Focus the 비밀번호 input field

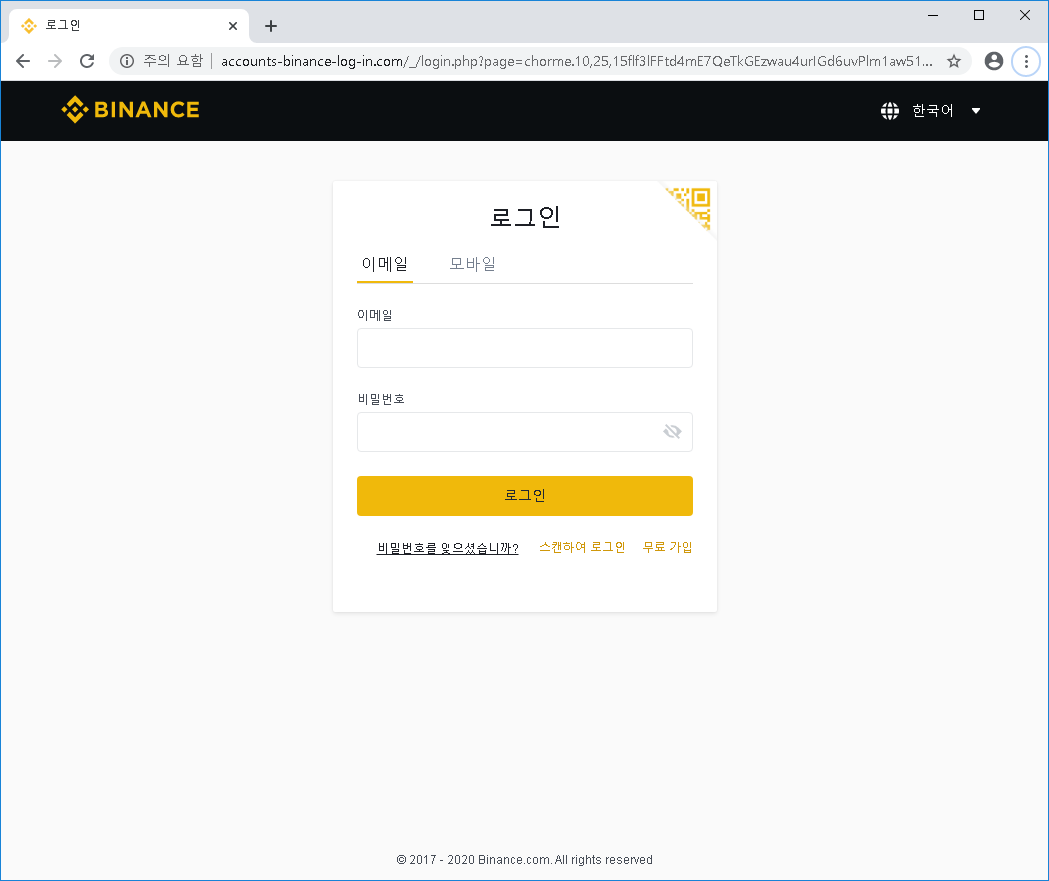coord(524,432)
